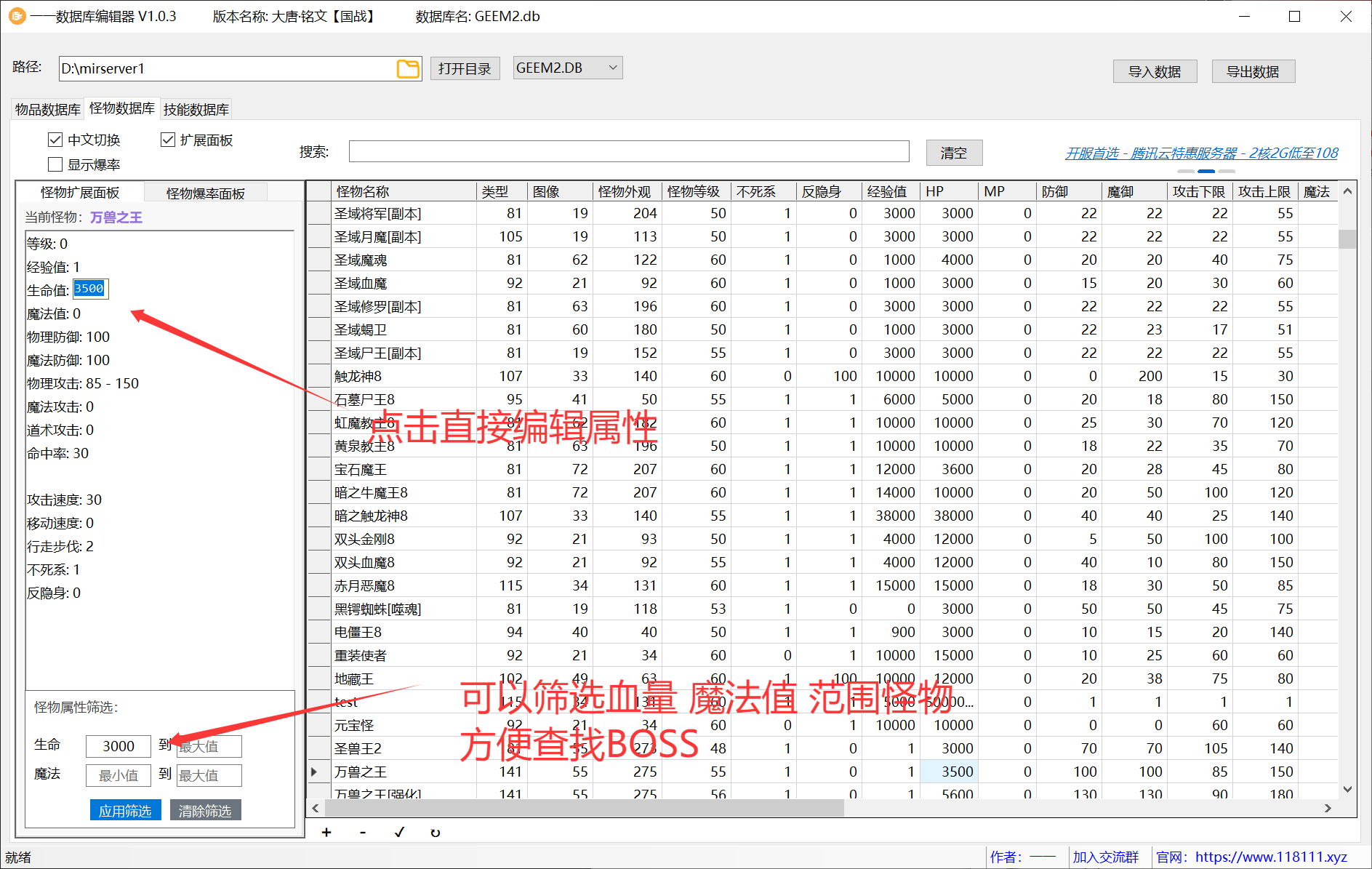
Task: Click the vertical scrollbar down arrow icon
Action: click(x=1347, y=788)
